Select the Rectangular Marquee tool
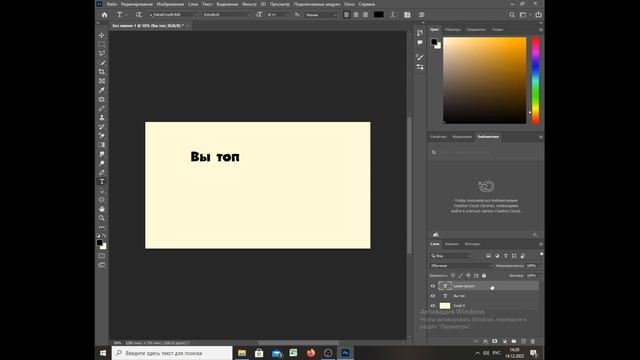640x360 pixels. [102, 44]
